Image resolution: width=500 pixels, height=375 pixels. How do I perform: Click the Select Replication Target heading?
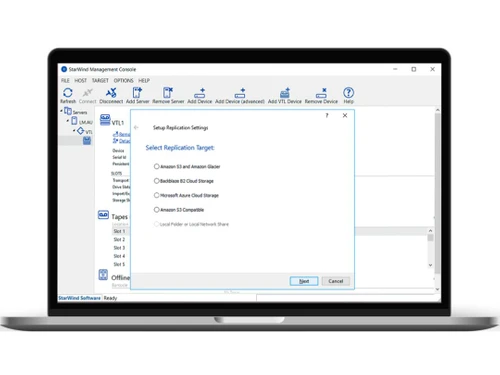(x=180, y=148)
